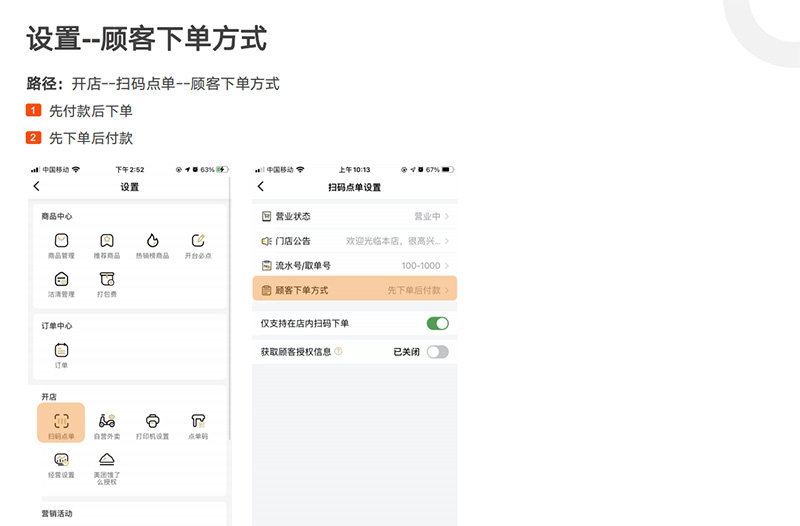The height and width of the screenshot is (526, 800).
Task: Click 先下单后付款 list item below path
Action: (x=91, y=138)
